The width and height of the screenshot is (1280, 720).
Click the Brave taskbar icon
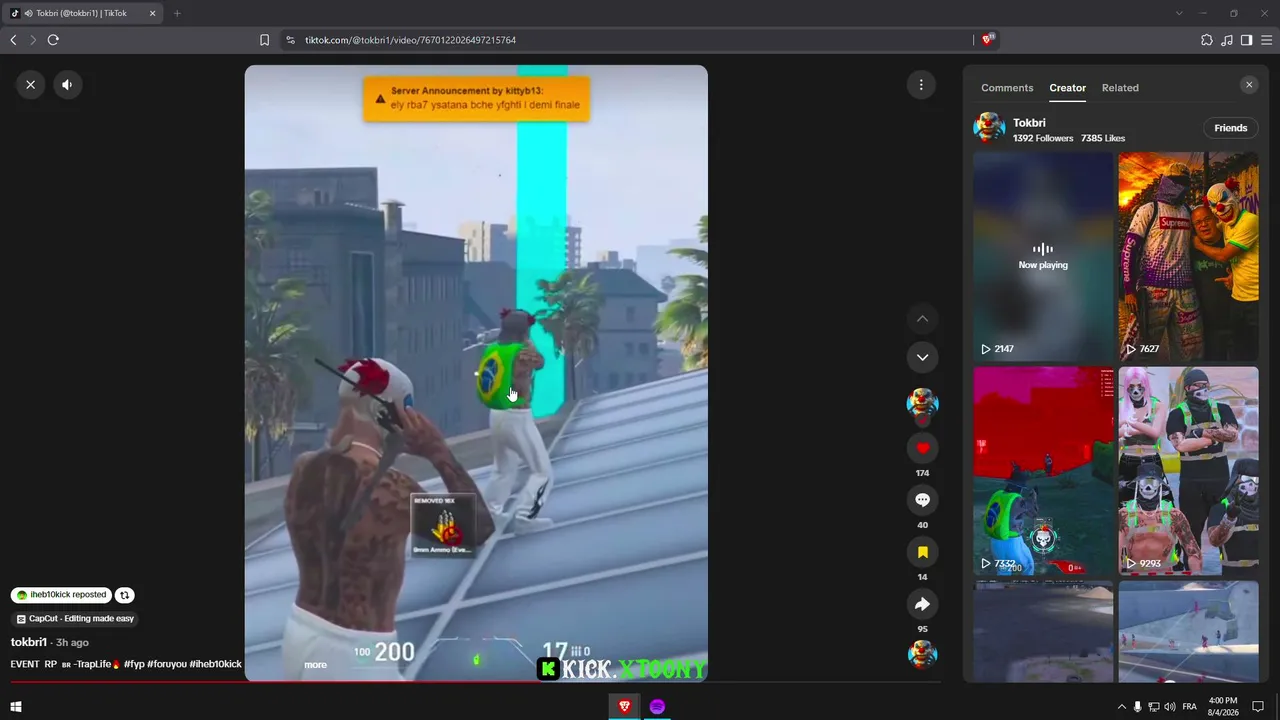point(625,707)
